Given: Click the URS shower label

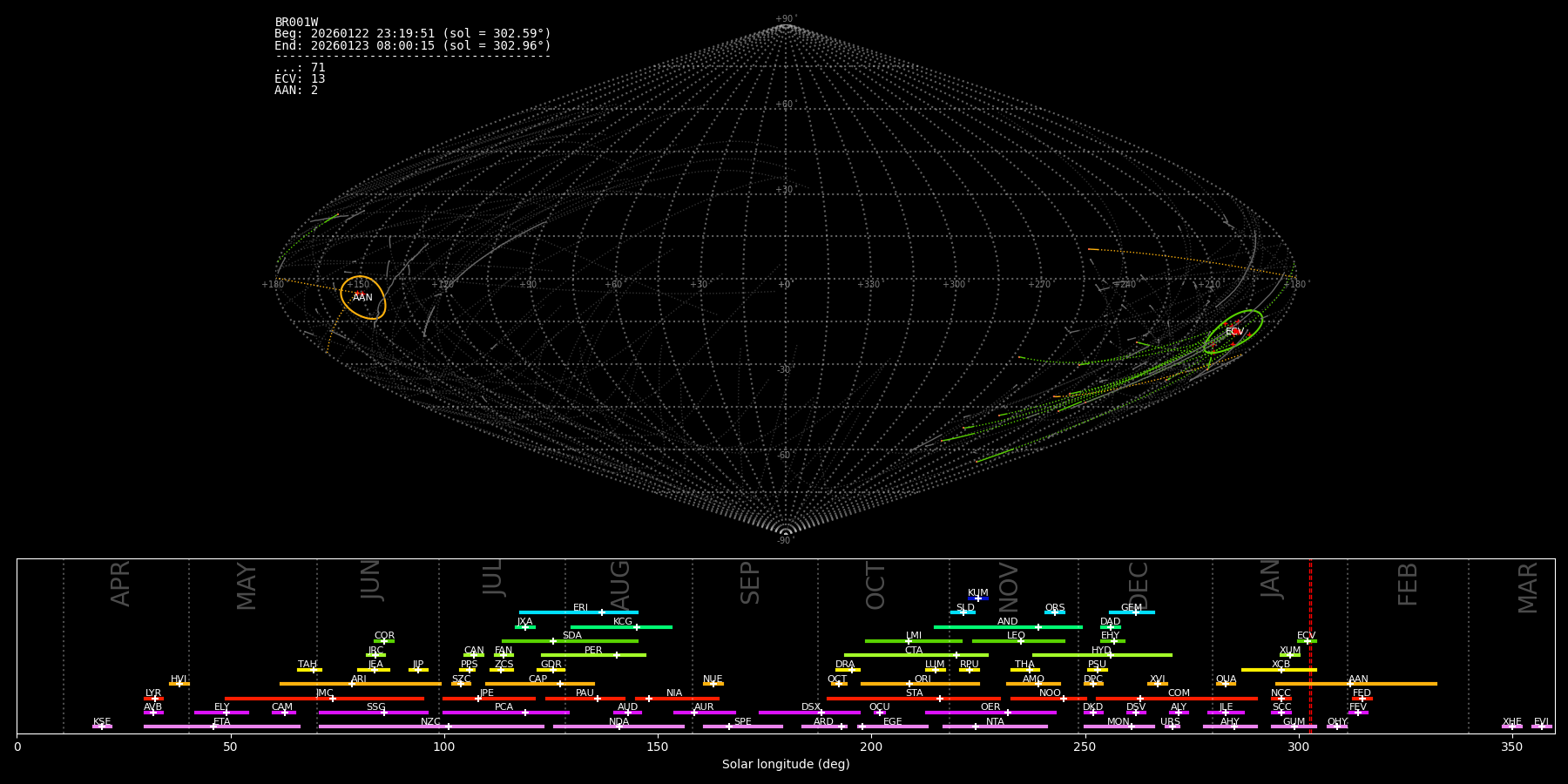Looking at the screenshot, I should (x=1170, y=722).
